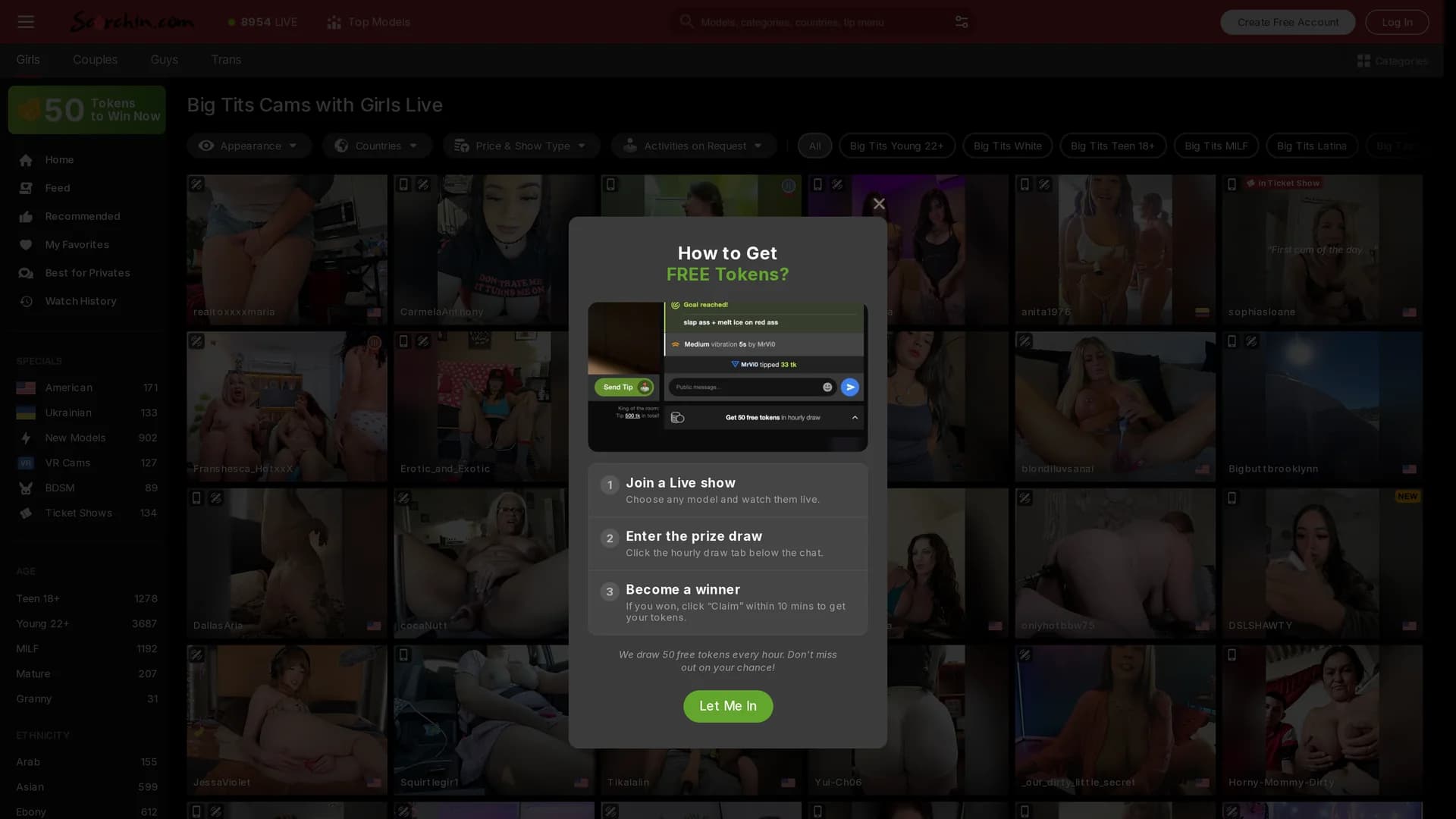Switch to the Guys tab
The image size is (1456, 819).
coord(164,60)
